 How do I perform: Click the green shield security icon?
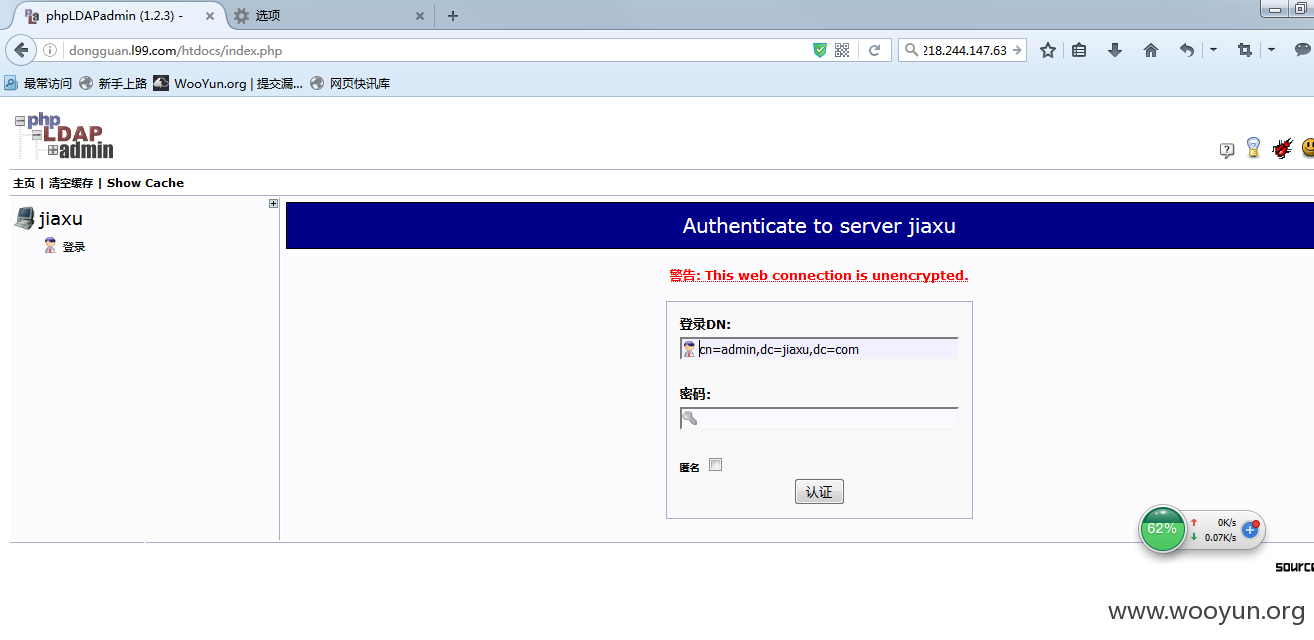[x=820, y=50]
